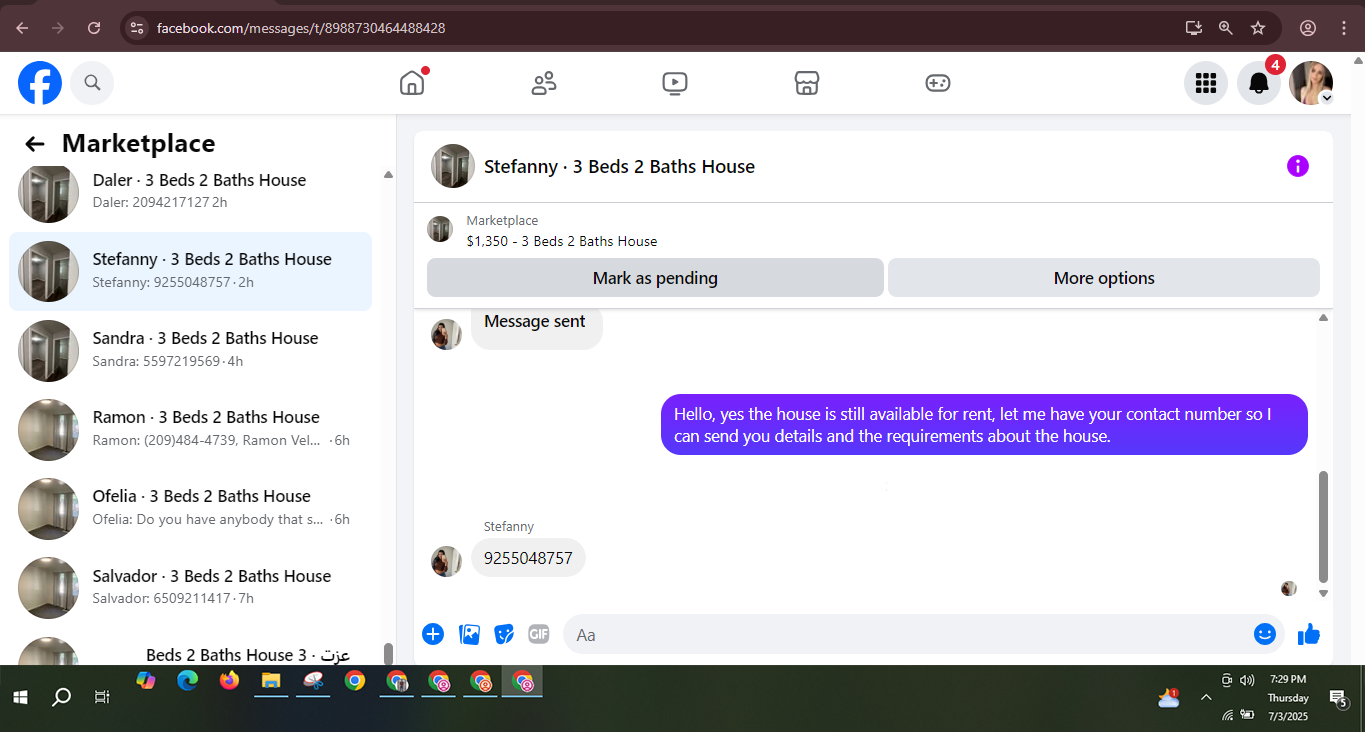
Task: Send a thumbs-up like
Action: pos(1309,634)
